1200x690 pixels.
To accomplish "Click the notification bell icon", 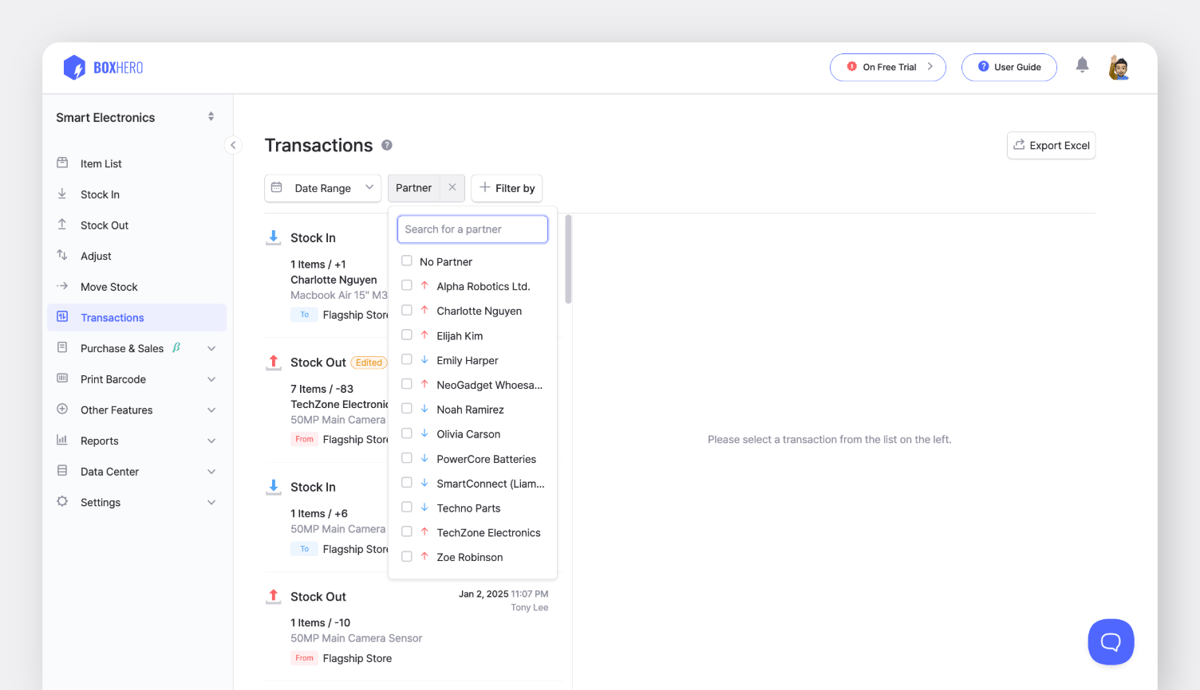I will tap(1082, 66).
